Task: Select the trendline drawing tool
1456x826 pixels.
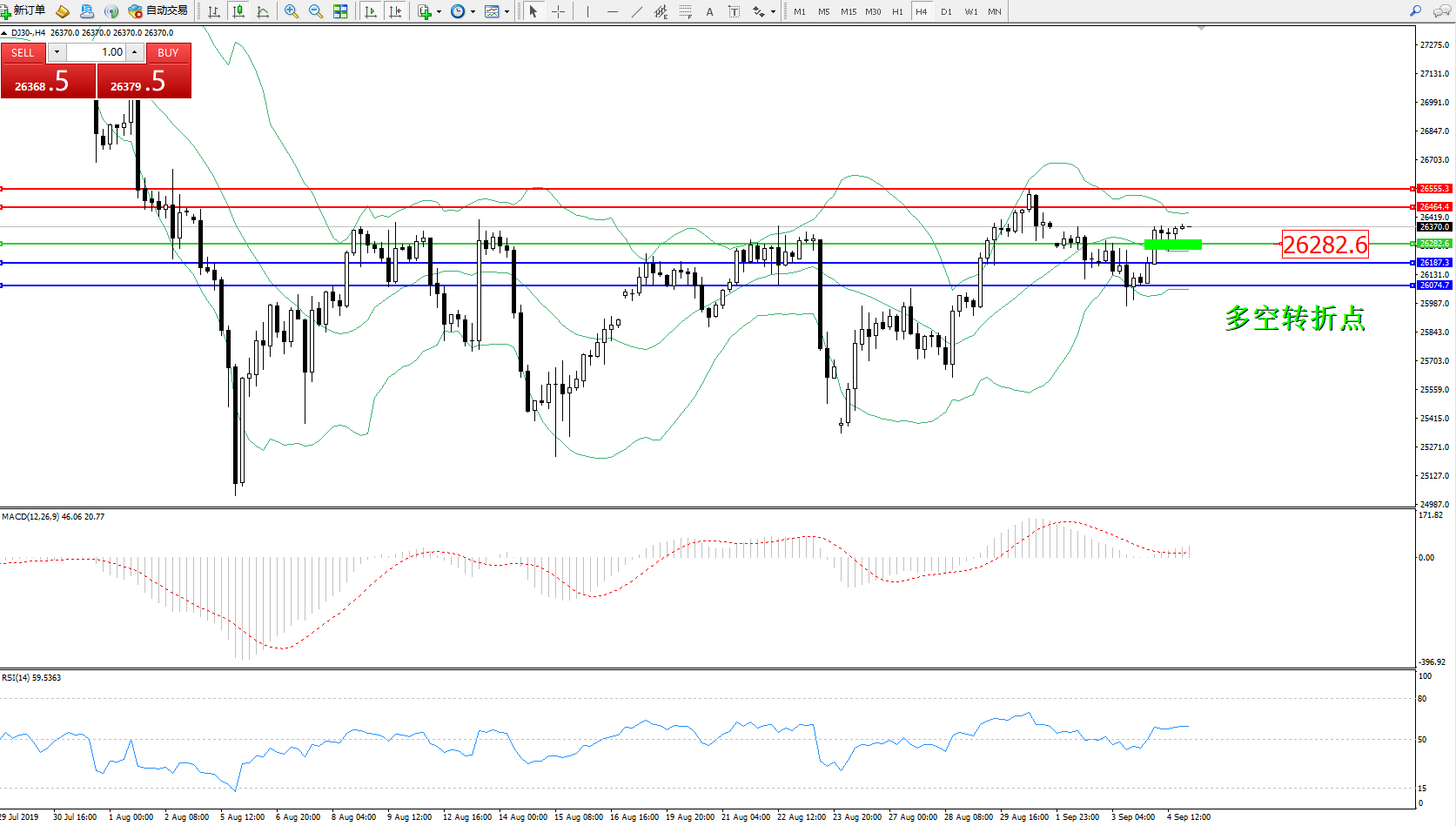Action: point(637,11)
